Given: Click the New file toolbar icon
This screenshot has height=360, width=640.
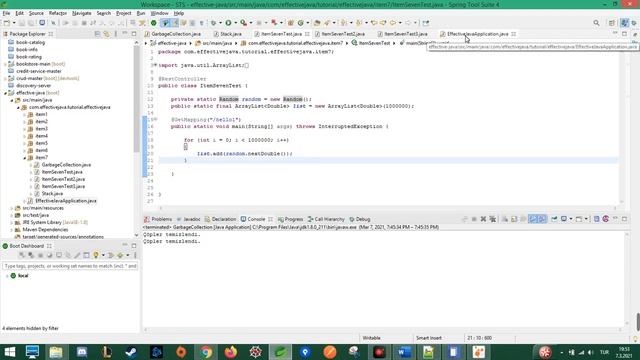Looking at the screenshot, I should click(x=7, y=23).
